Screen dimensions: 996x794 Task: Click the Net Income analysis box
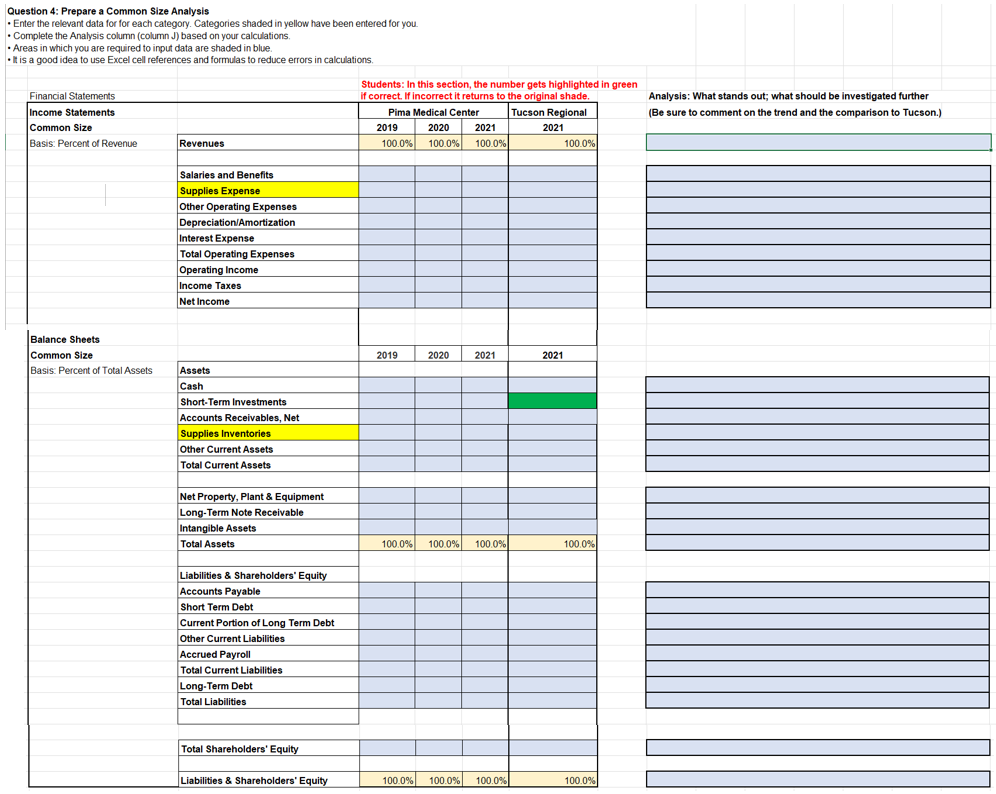pos(818,300)
